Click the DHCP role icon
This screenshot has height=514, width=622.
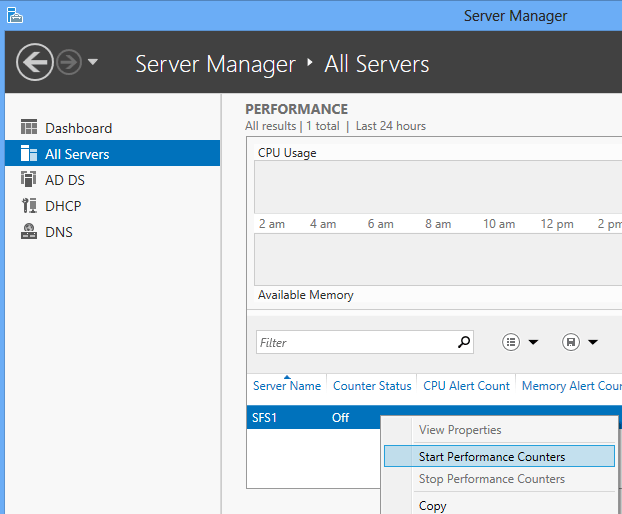29,205
